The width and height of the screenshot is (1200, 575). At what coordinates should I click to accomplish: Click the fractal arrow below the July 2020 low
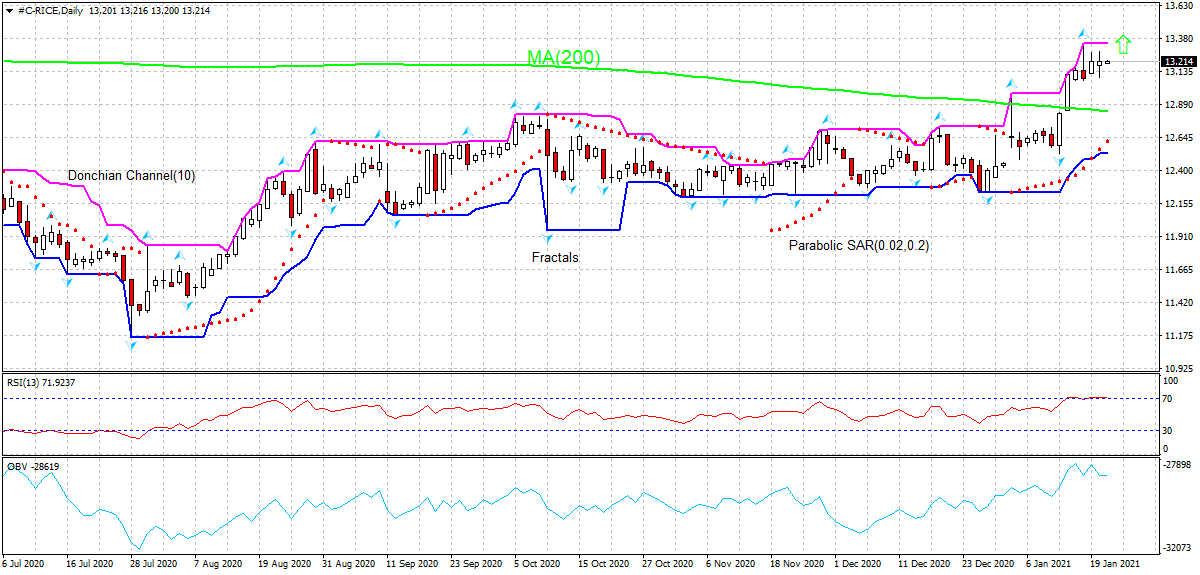(x=131, y=345)
